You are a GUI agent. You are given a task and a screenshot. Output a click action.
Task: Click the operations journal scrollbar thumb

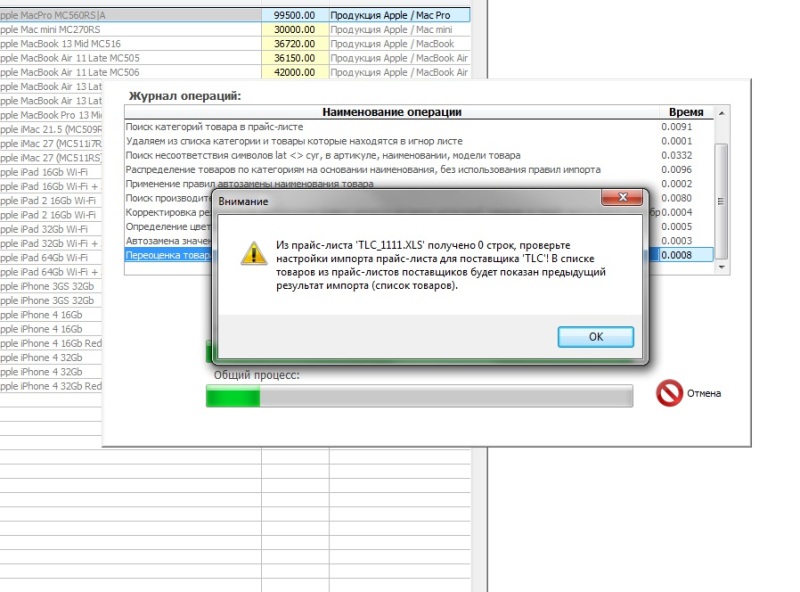[x=721, y=201]
